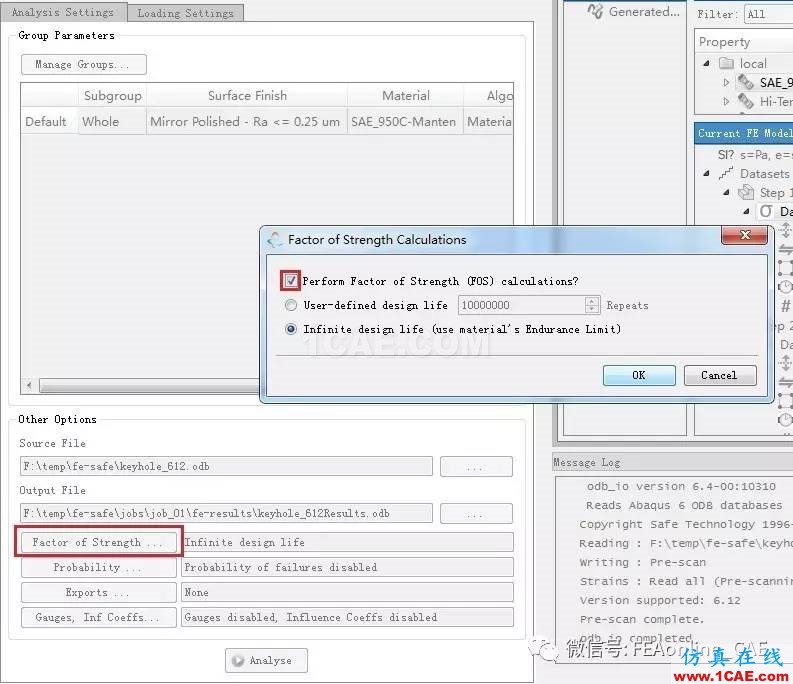The height and width of the screenshot is (684, 793).
Task: Click the Factor of Strength dialog title icon
Action: coord(275,239)
